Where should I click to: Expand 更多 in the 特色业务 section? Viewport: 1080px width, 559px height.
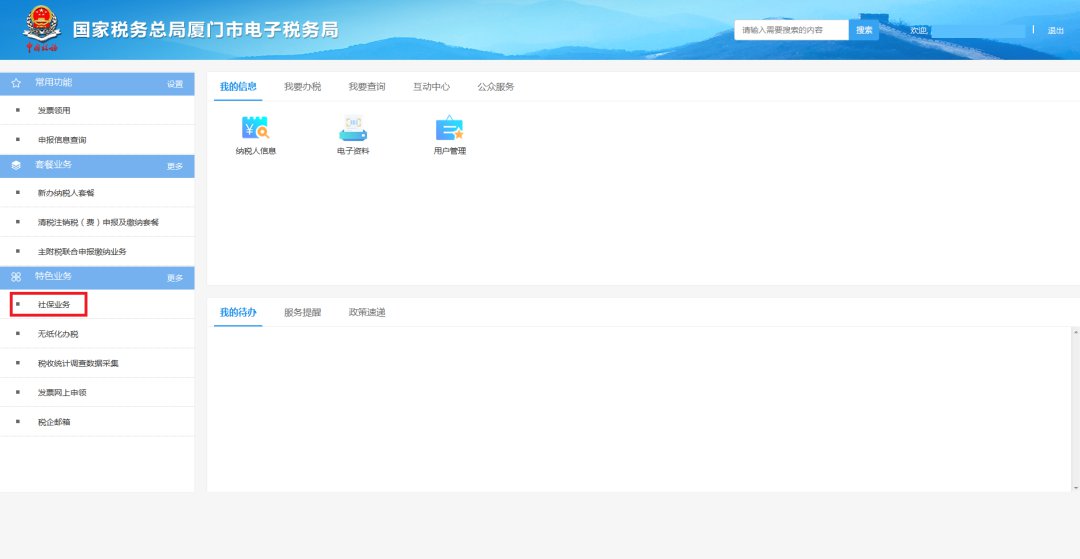click(x=175, y=278)
